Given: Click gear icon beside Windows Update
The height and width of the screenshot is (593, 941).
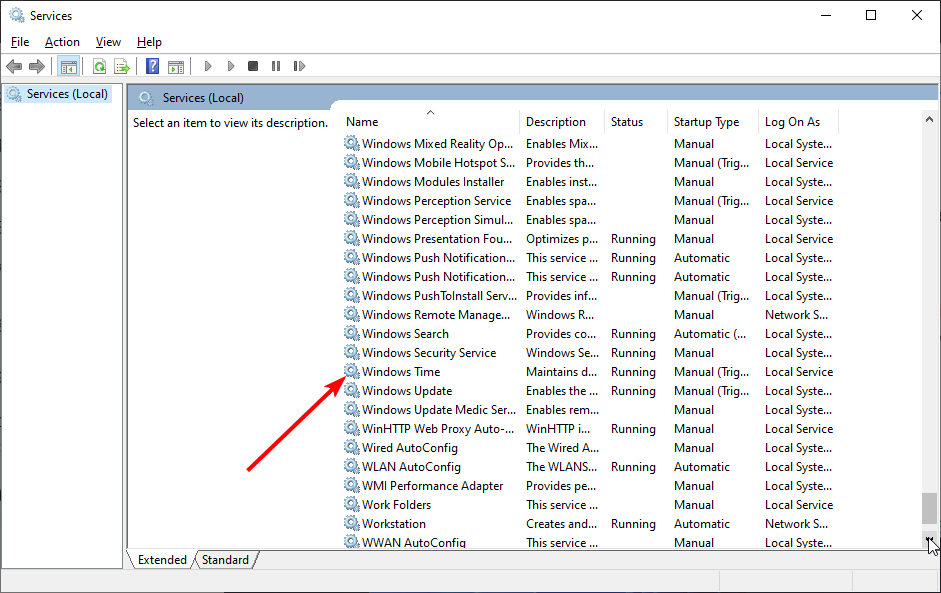Looking at the screenshot, I should [x=352, y=391].
